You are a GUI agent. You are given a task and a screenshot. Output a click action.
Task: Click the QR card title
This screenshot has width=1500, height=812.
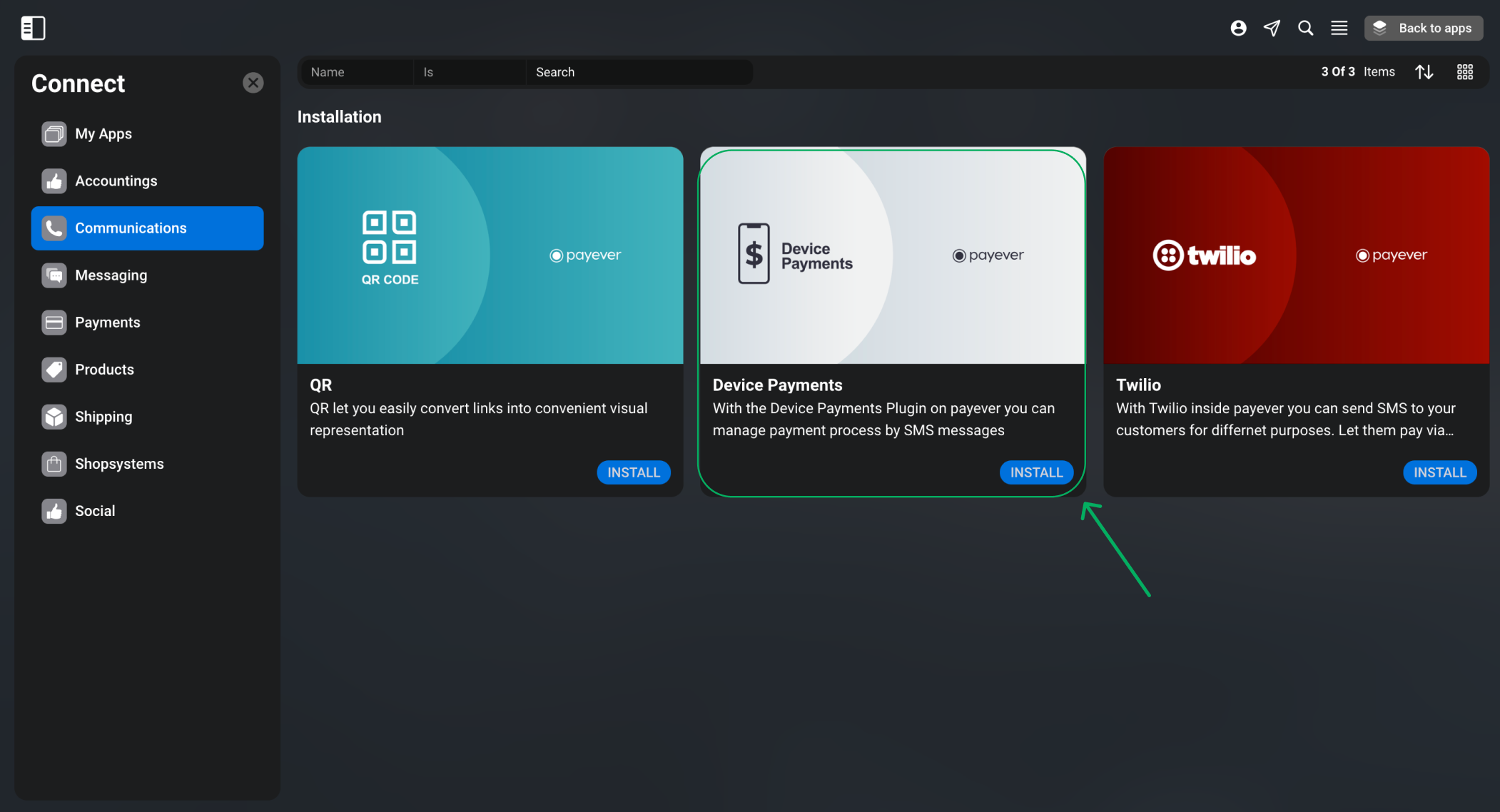321,385
